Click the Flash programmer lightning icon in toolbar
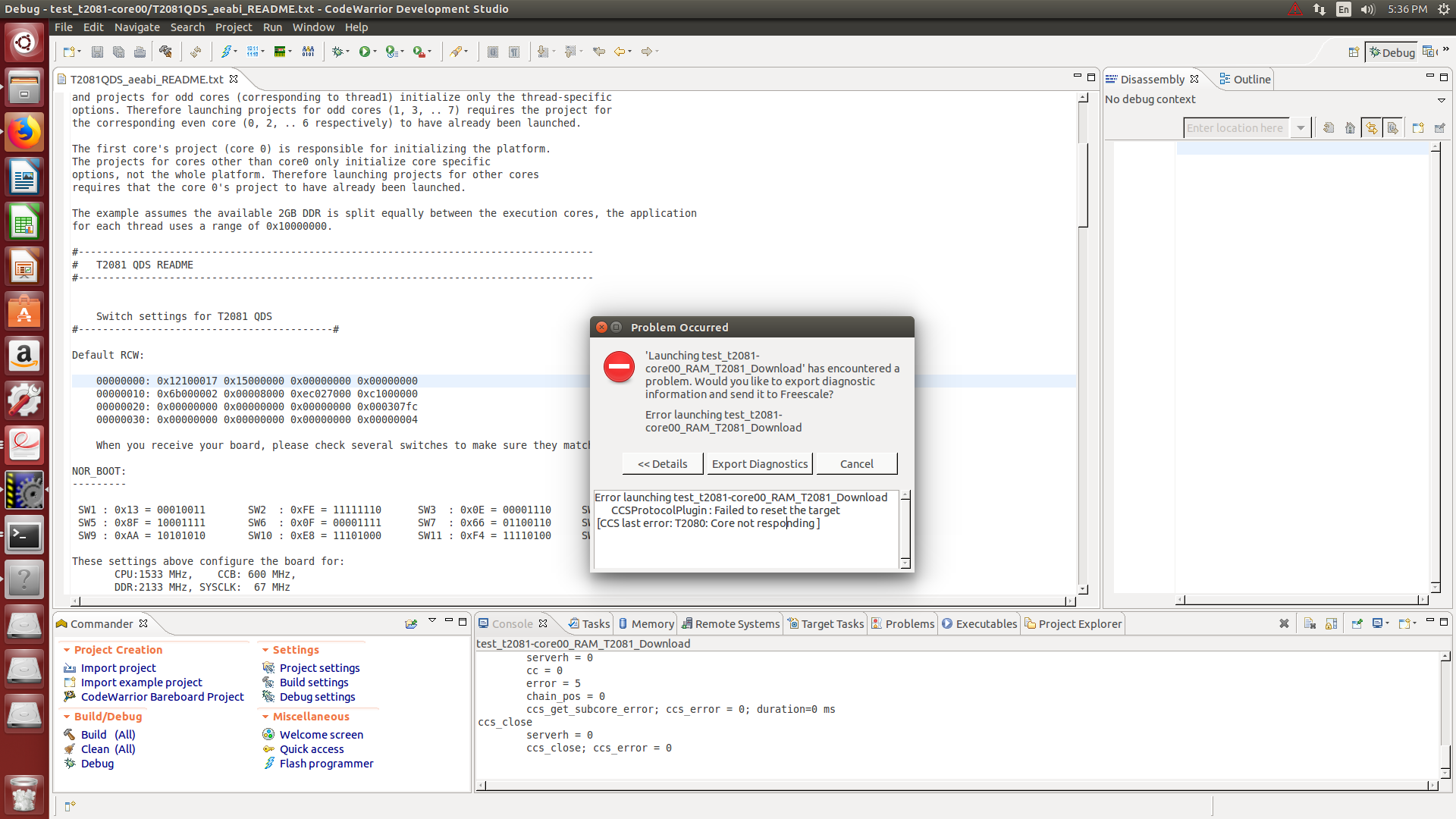This screenshot has width=1456, height=819. tap(225, 52)
